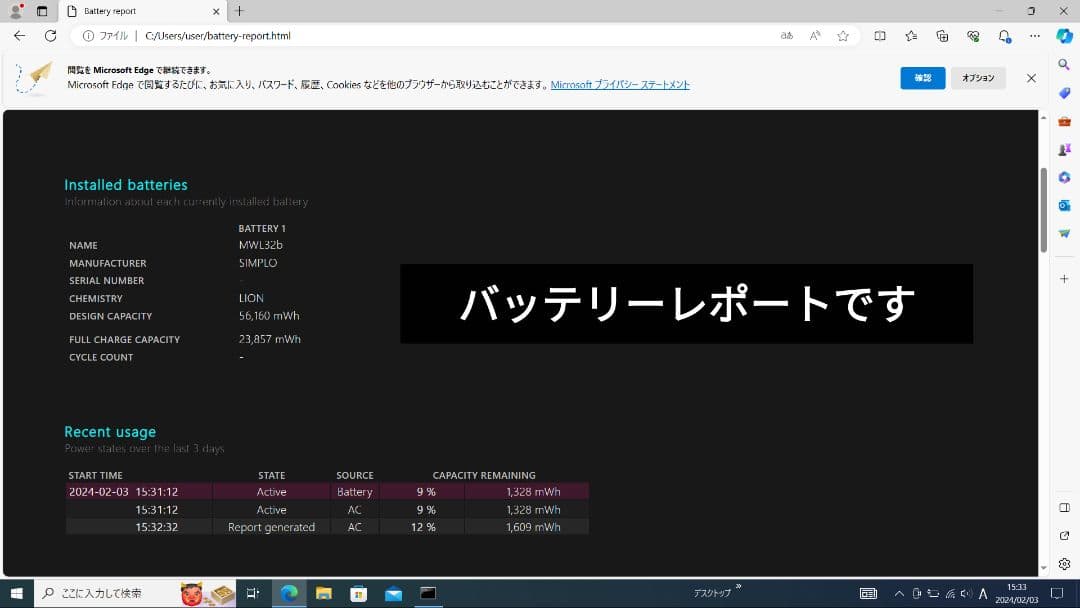Launch File Explorer from the taskbar

tap(324, 592)
